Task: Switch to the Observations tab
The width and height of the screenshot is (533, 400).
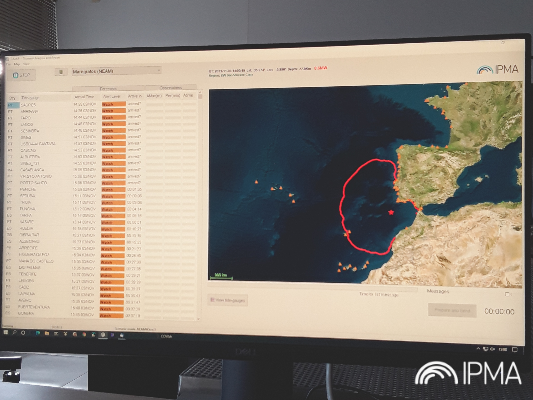Action: click(x=171, y=88)
